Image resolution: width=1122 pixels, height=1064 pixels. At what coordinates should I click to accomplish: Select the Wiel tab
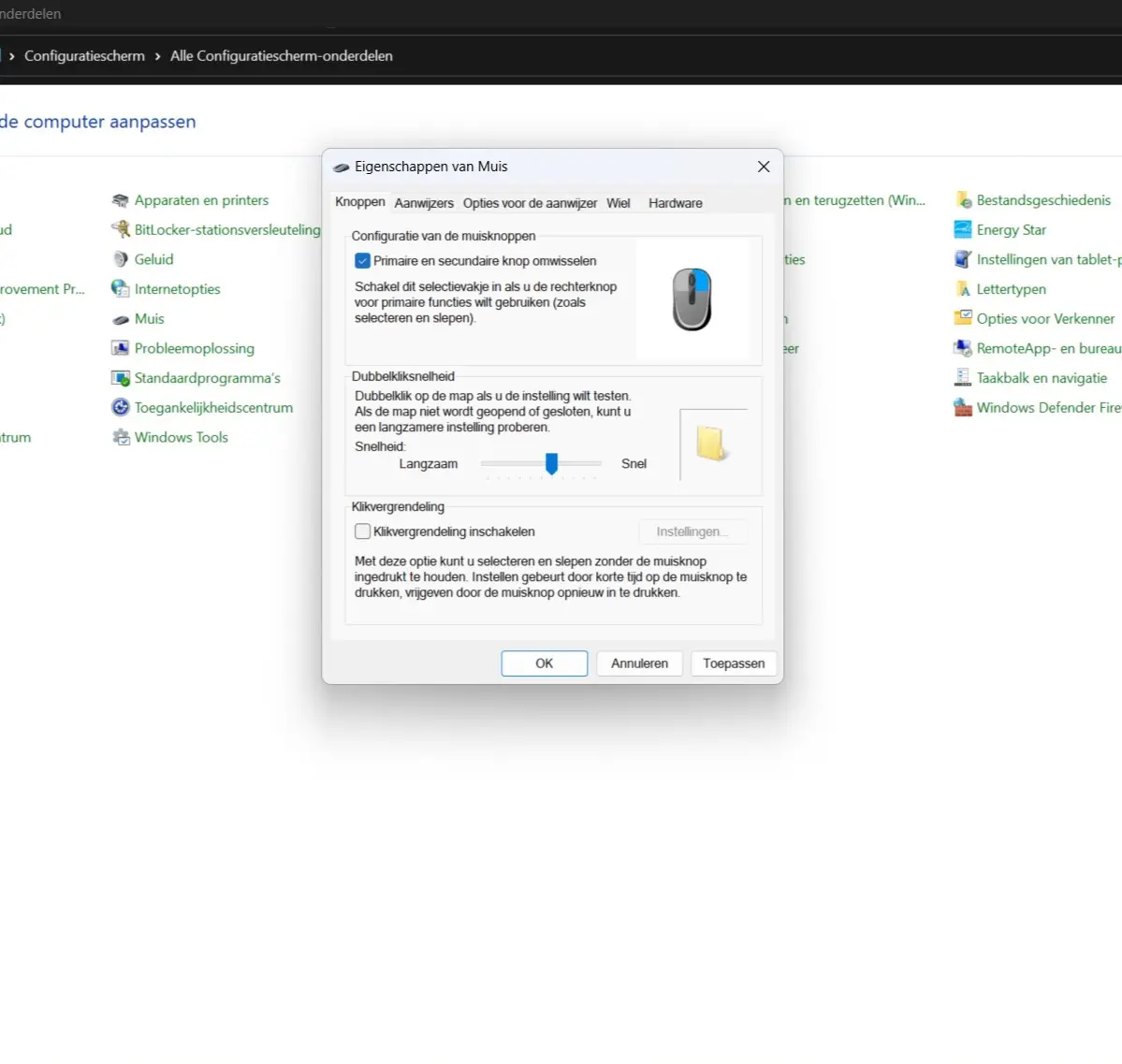point(618,203)
